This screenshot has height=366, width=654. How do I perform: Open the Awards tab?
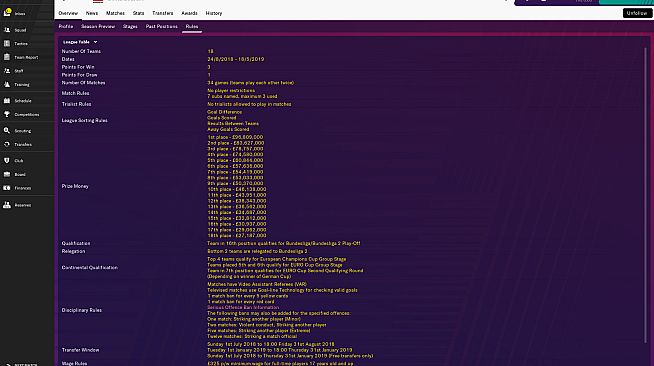tap(189, 13)
